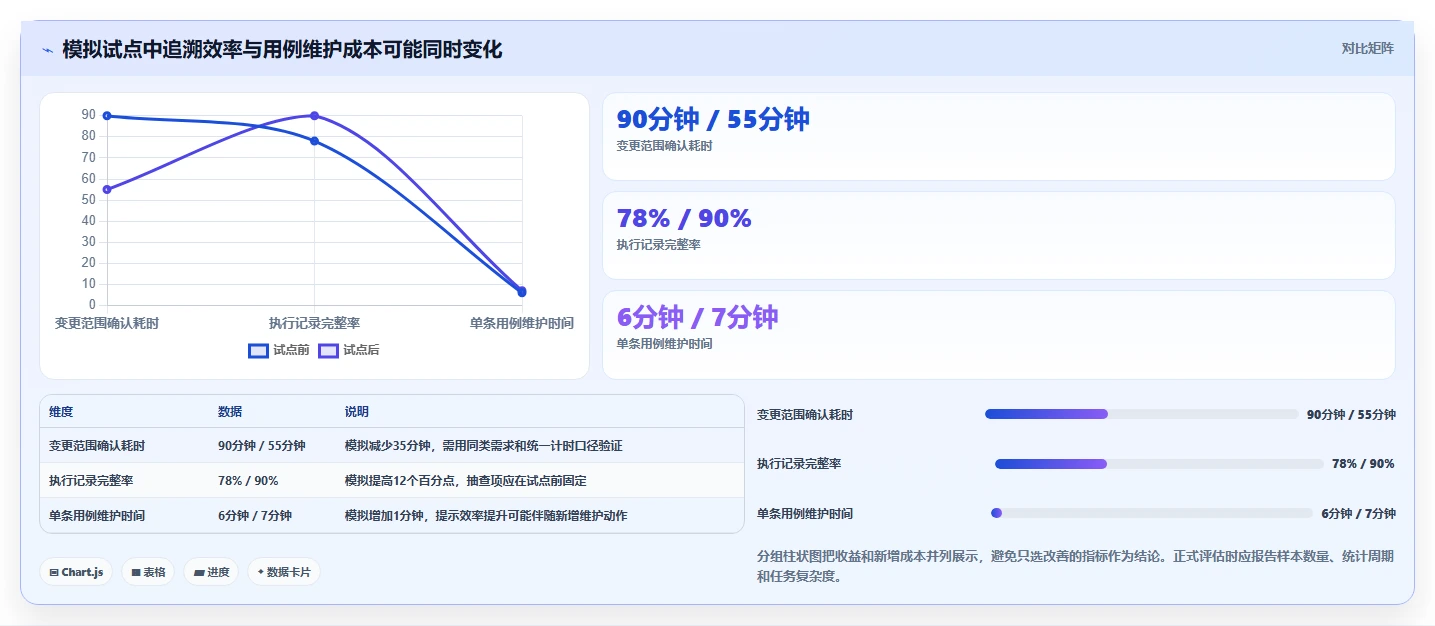
Task: Click table cell 执行记录完整率
Action: click(x=91, y=481)
